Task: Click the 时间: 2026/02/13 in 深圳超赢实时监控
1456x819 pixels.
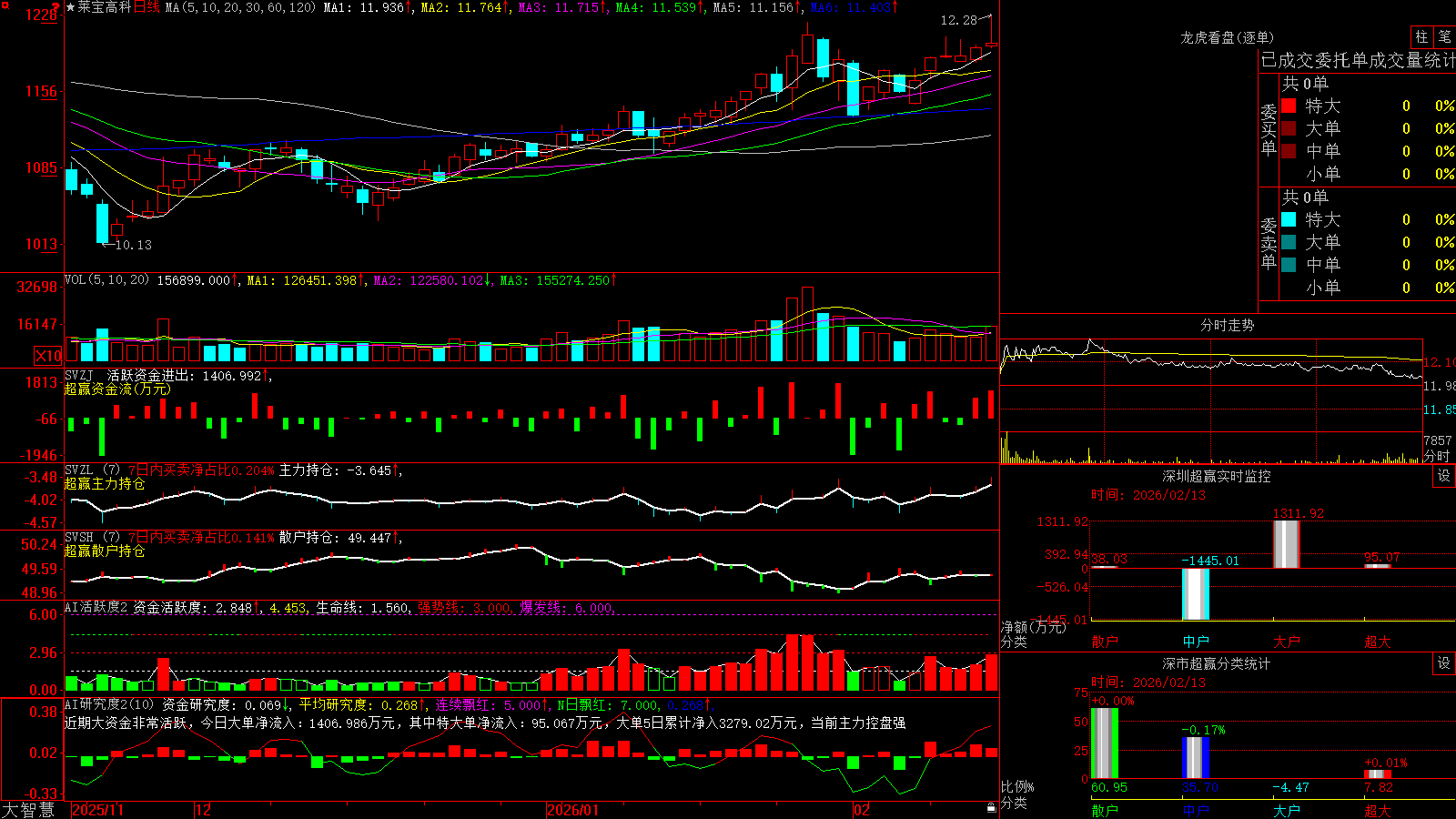Action: click(1148, 494)
